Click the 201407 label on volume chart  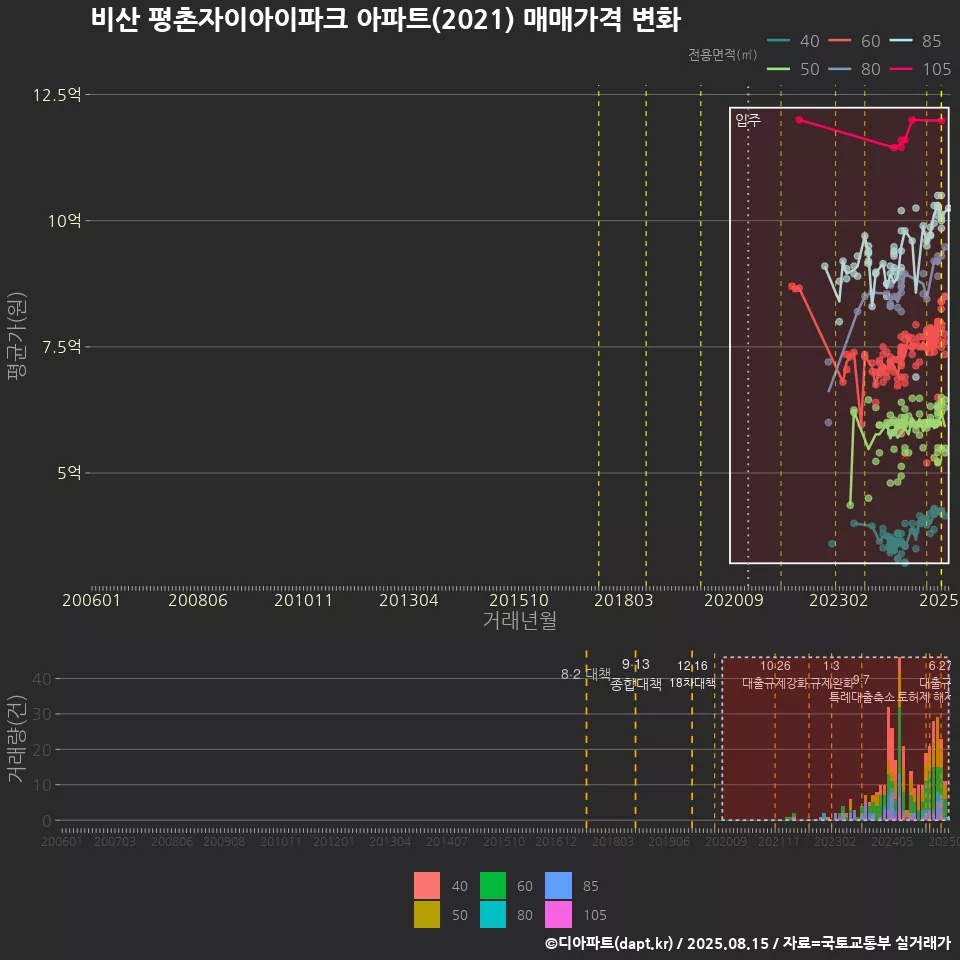[x=447, y=842]
